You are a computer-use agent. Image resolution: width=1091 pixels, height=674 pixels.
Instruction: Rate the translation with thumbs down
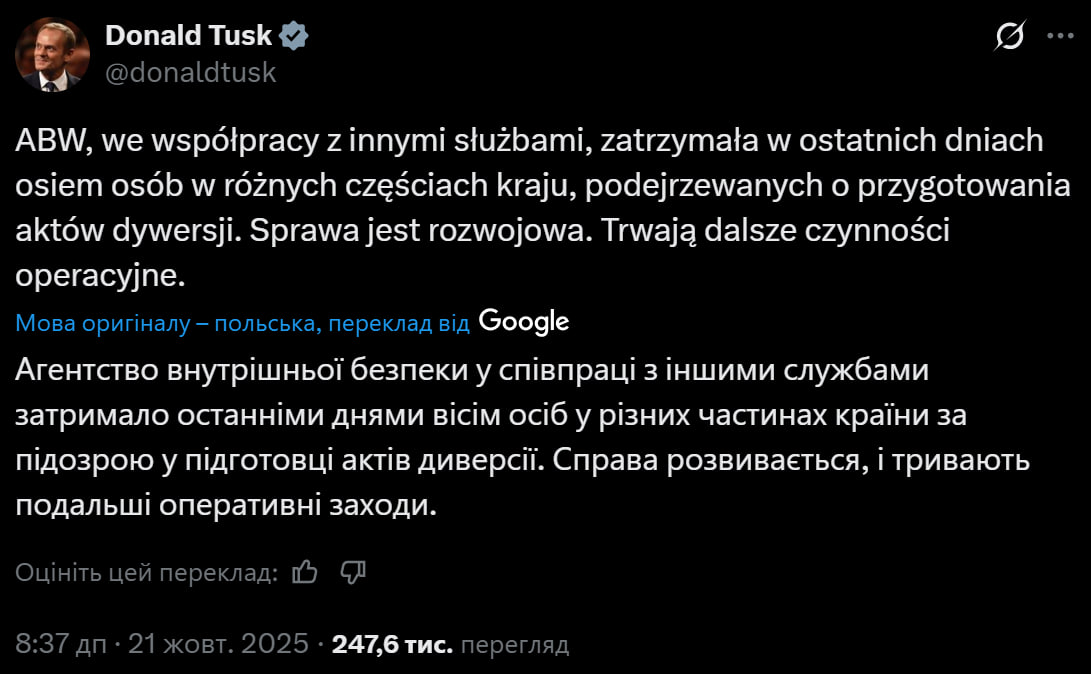(x=354, y=571)
